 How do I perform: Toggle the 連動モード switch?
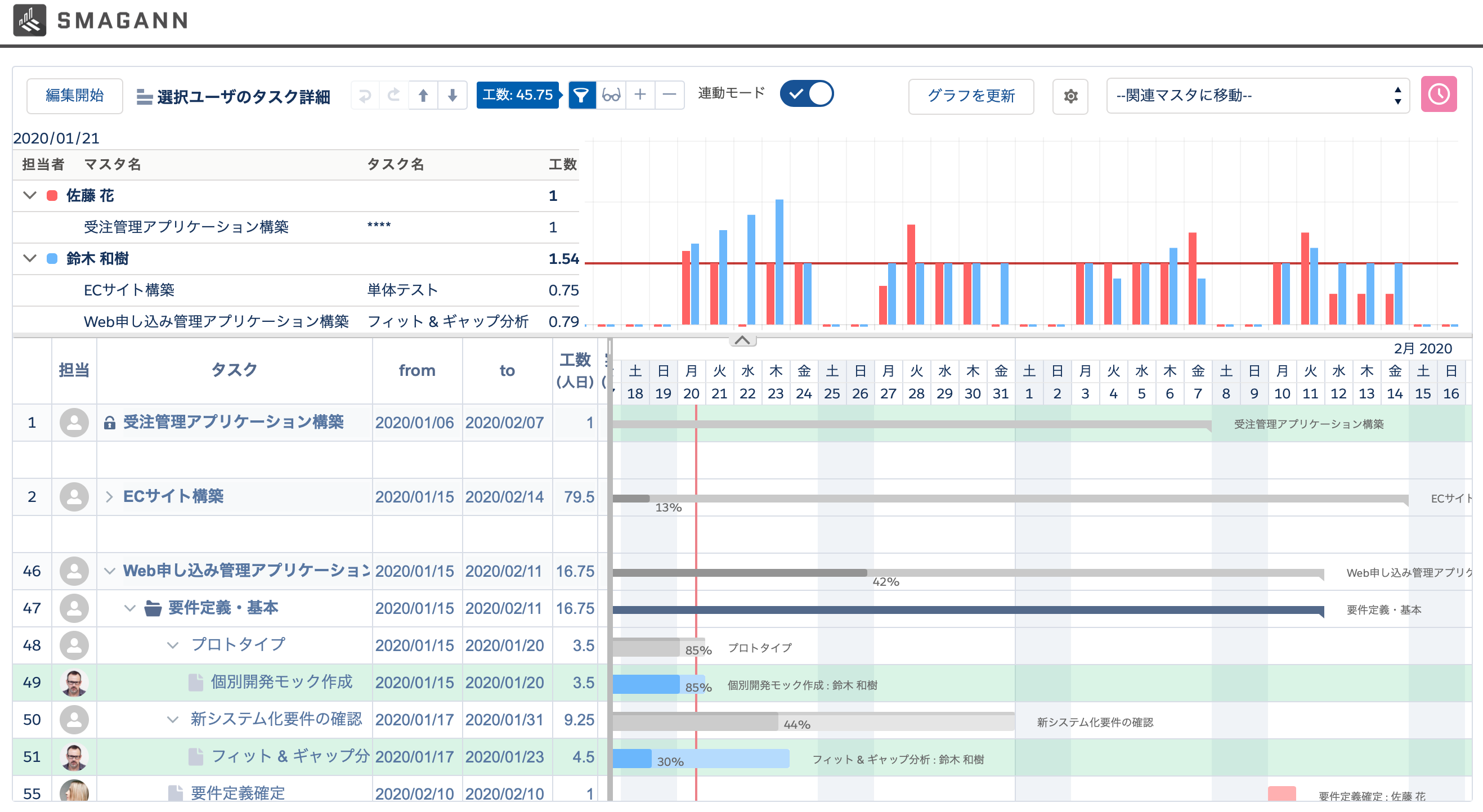click(x=807, y=94)
